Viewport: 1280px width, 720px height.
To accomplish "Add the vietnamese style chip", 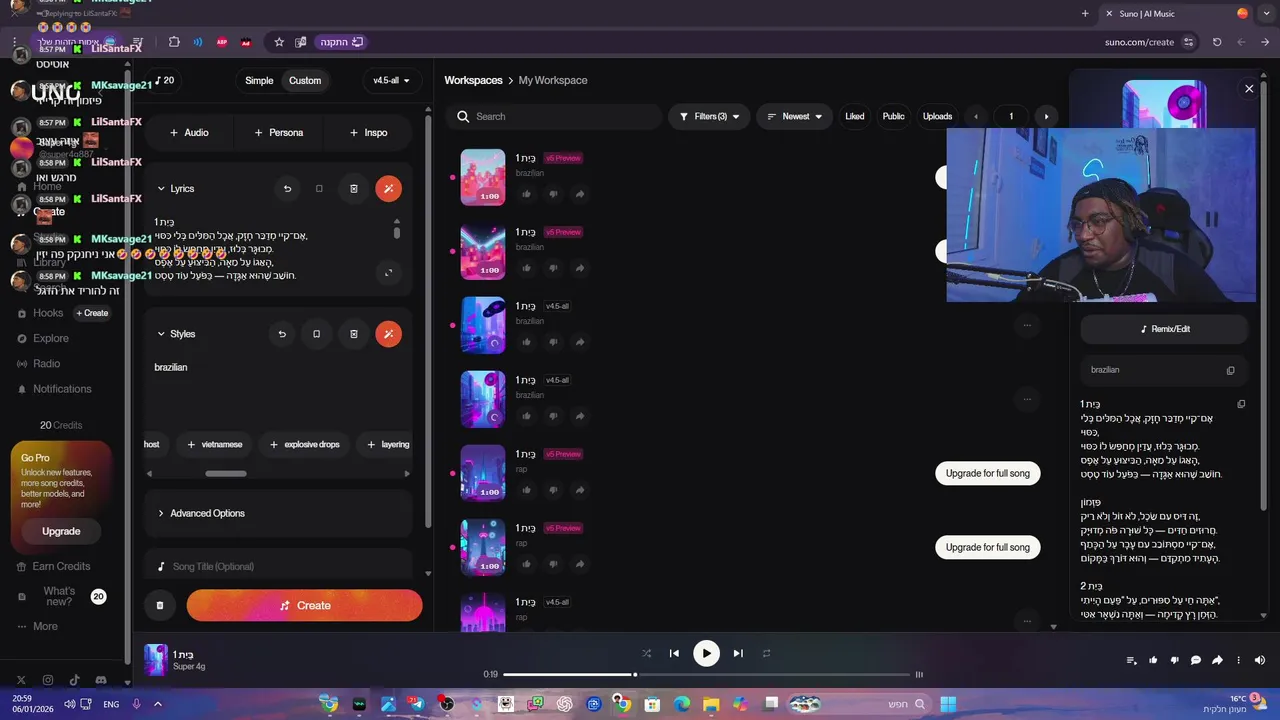I will 214,444.
